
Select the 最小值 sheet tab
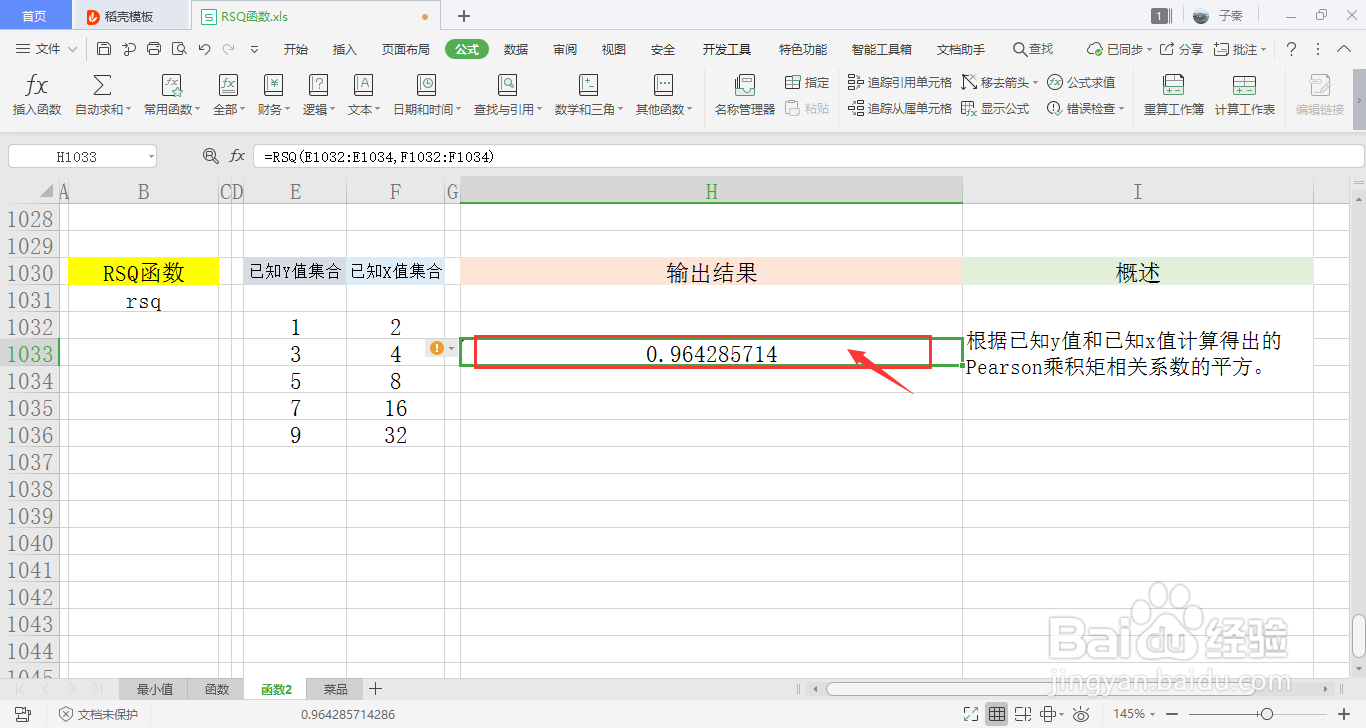click(x=155, y=689)
